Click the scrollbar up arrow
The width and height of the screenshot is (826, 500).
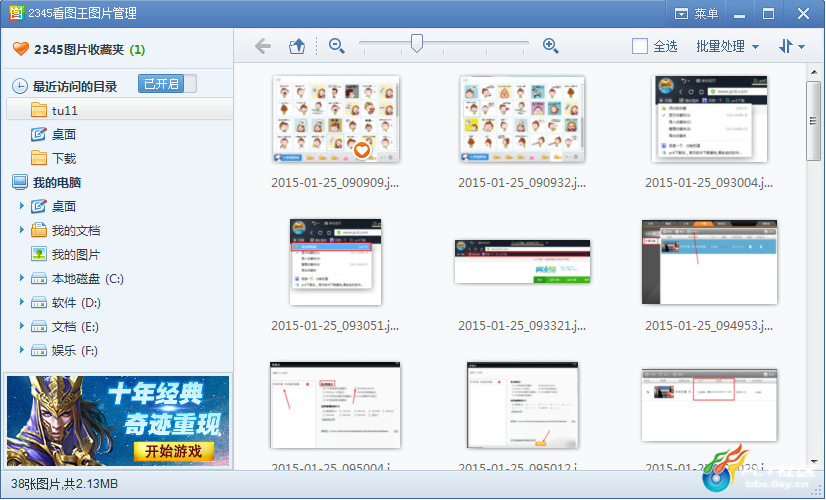pos(813,72)
